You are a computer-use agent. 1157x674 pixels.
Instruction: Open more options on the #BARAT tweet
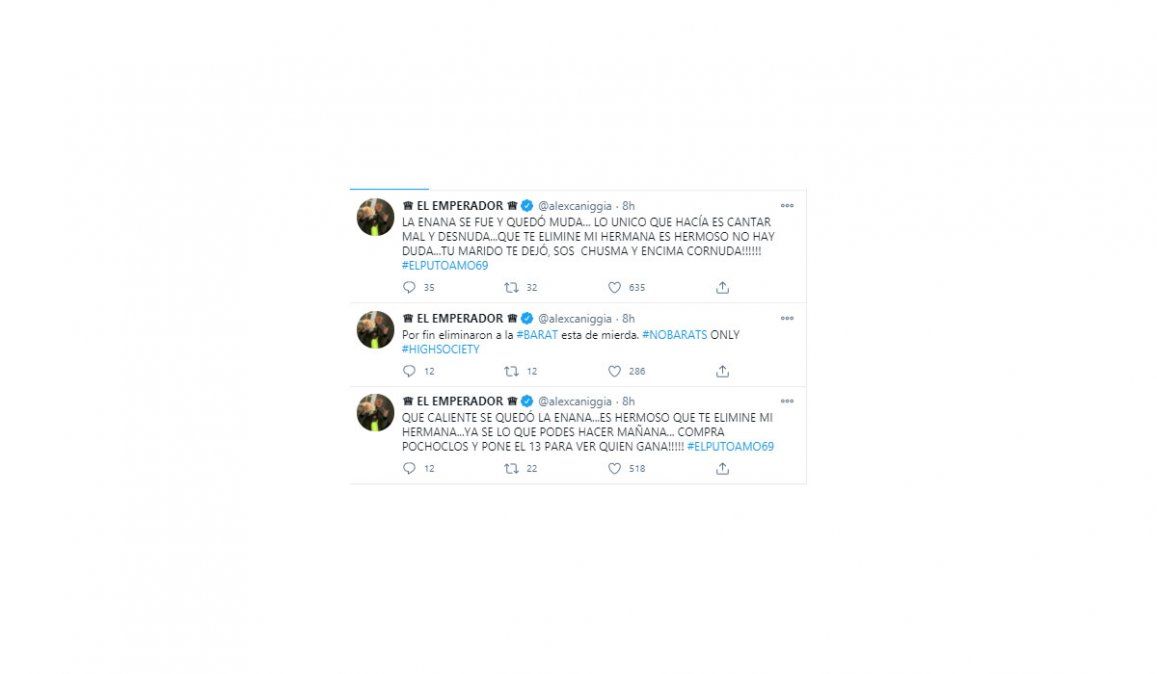point(787,318)
